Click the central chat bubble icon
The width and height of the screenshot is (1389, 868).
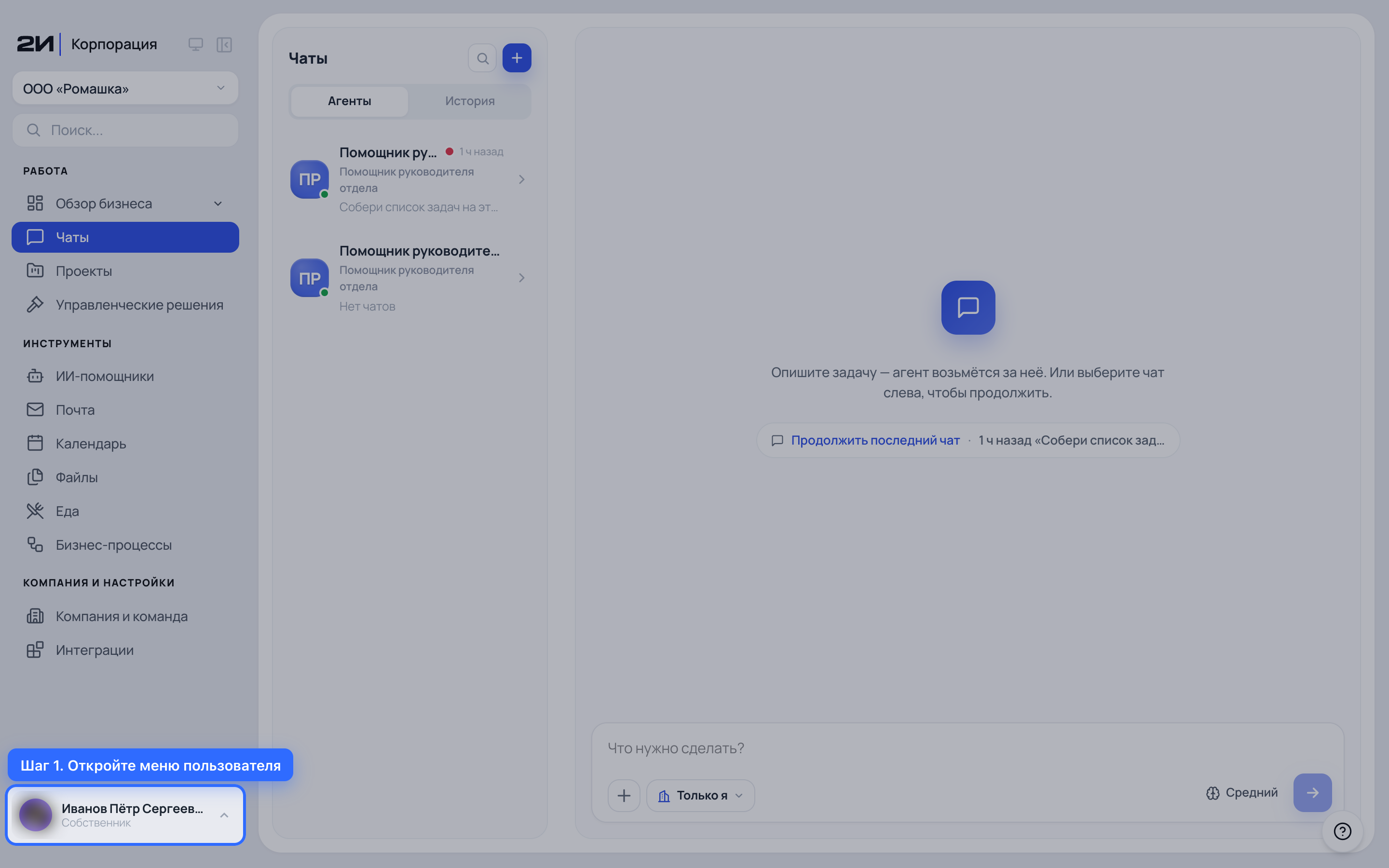click(x=967, y=307)
